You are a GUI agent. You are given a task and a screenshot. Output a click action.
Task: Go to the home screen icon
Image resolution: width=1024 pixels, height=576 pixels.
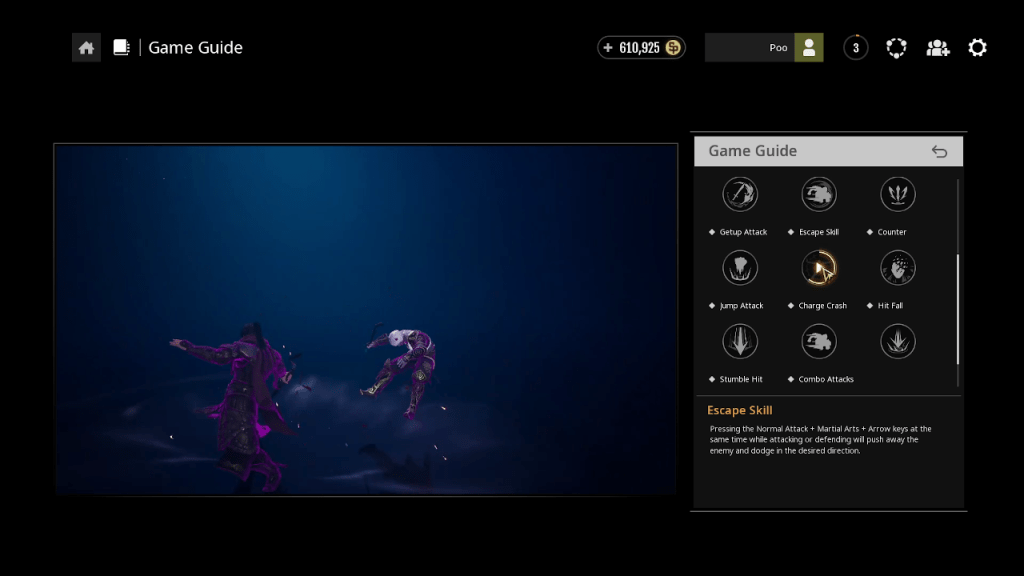pyautogui.click(x=86, y=48)
